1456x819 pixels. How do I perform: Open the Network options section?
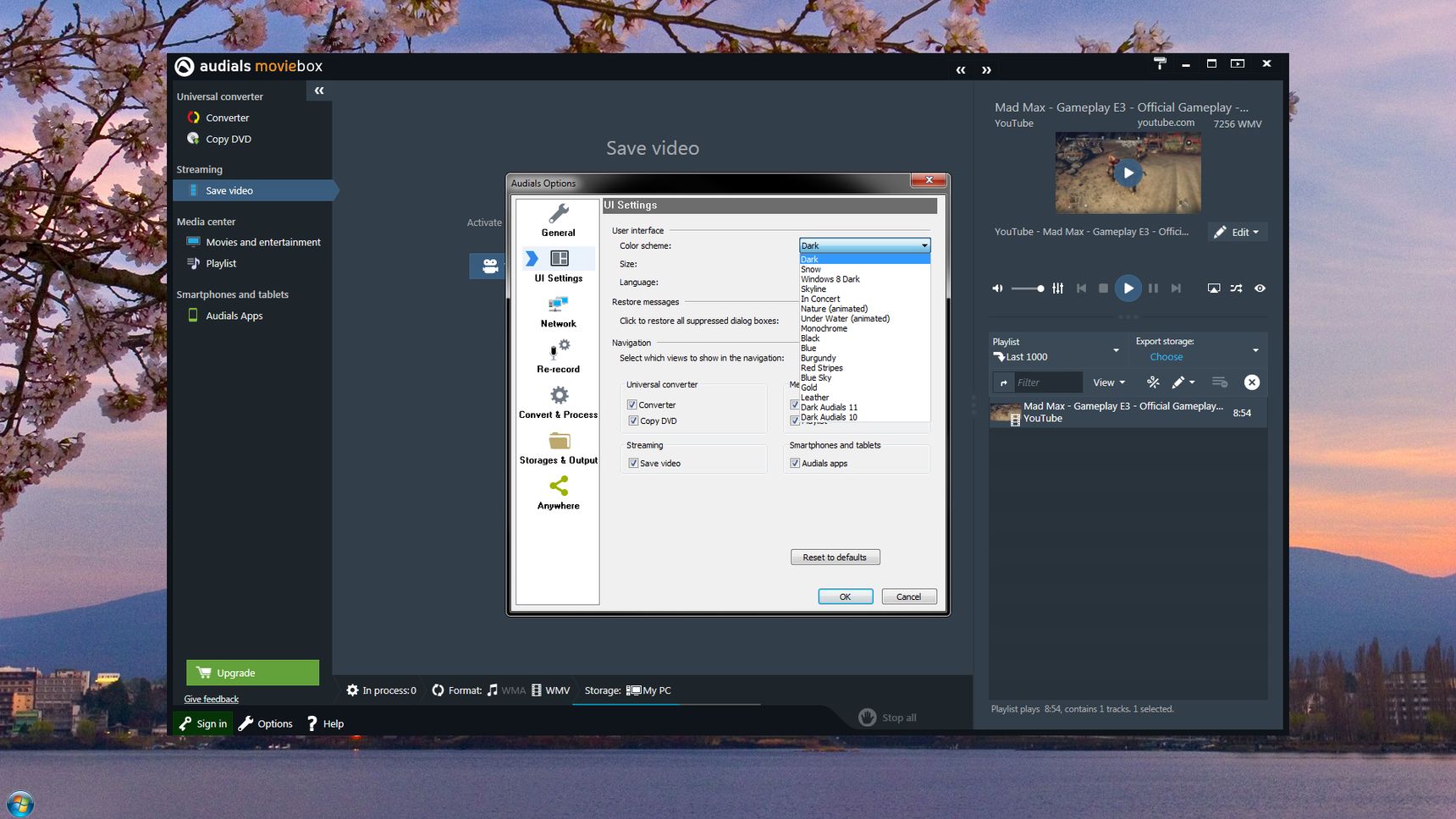pos(558,311)
